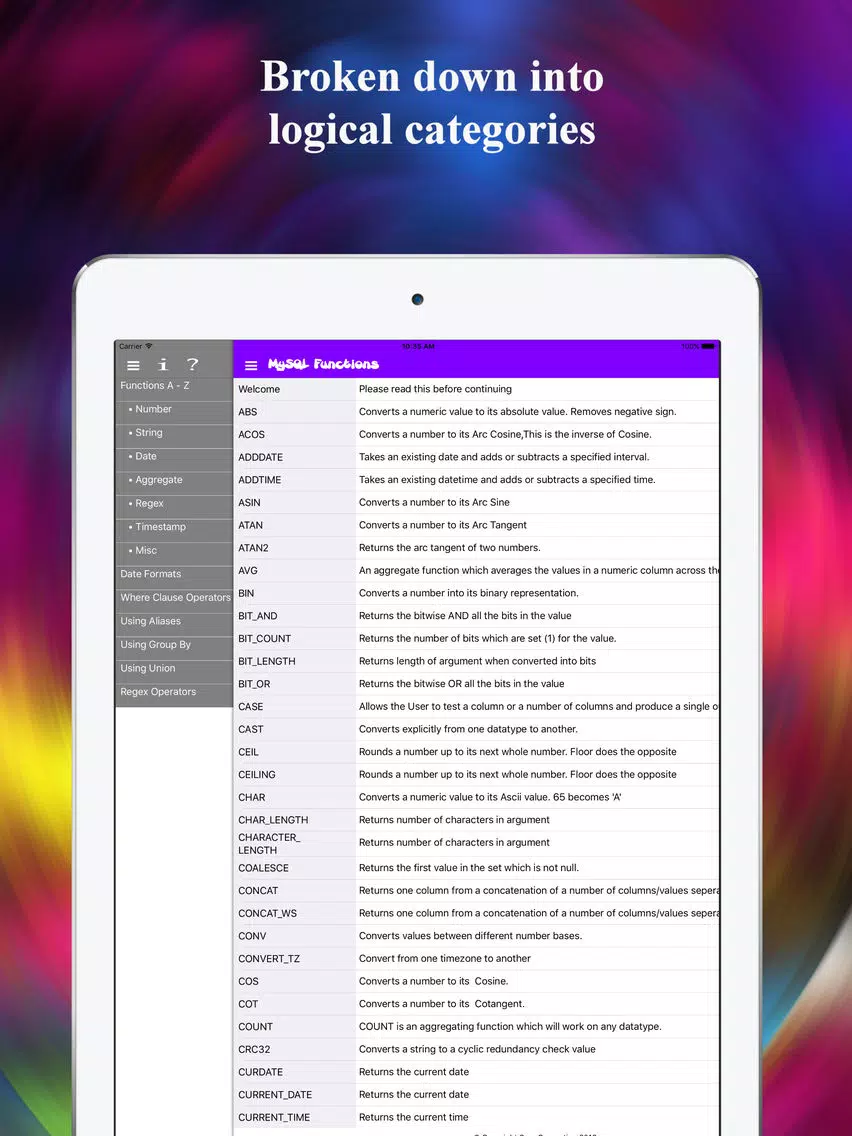
Task: Select the CAST function row
Action: click(x=476, y=729)
